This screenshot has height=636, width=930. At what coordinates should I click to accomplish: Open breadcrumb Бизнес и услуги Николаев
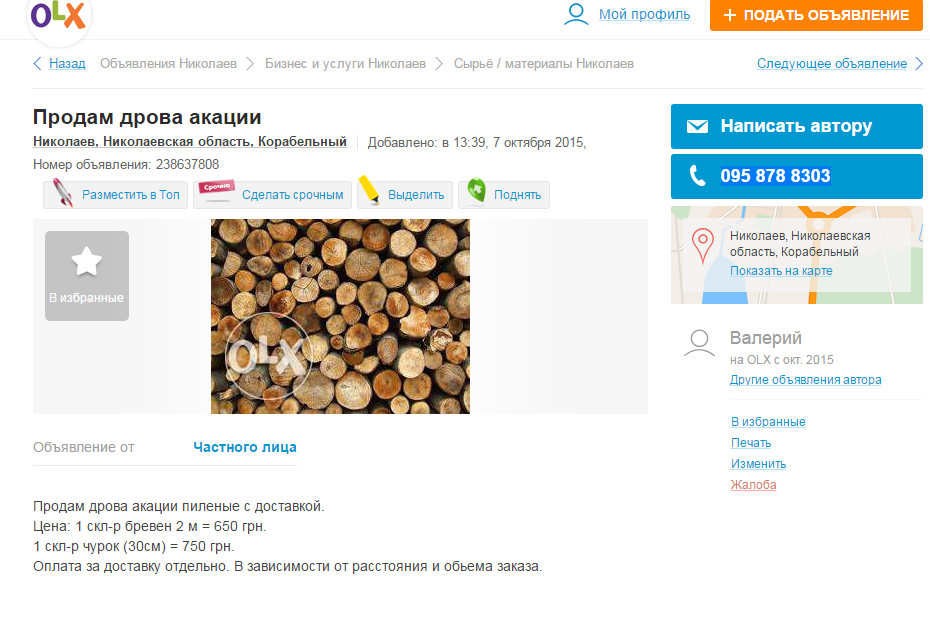coord(345,64)
